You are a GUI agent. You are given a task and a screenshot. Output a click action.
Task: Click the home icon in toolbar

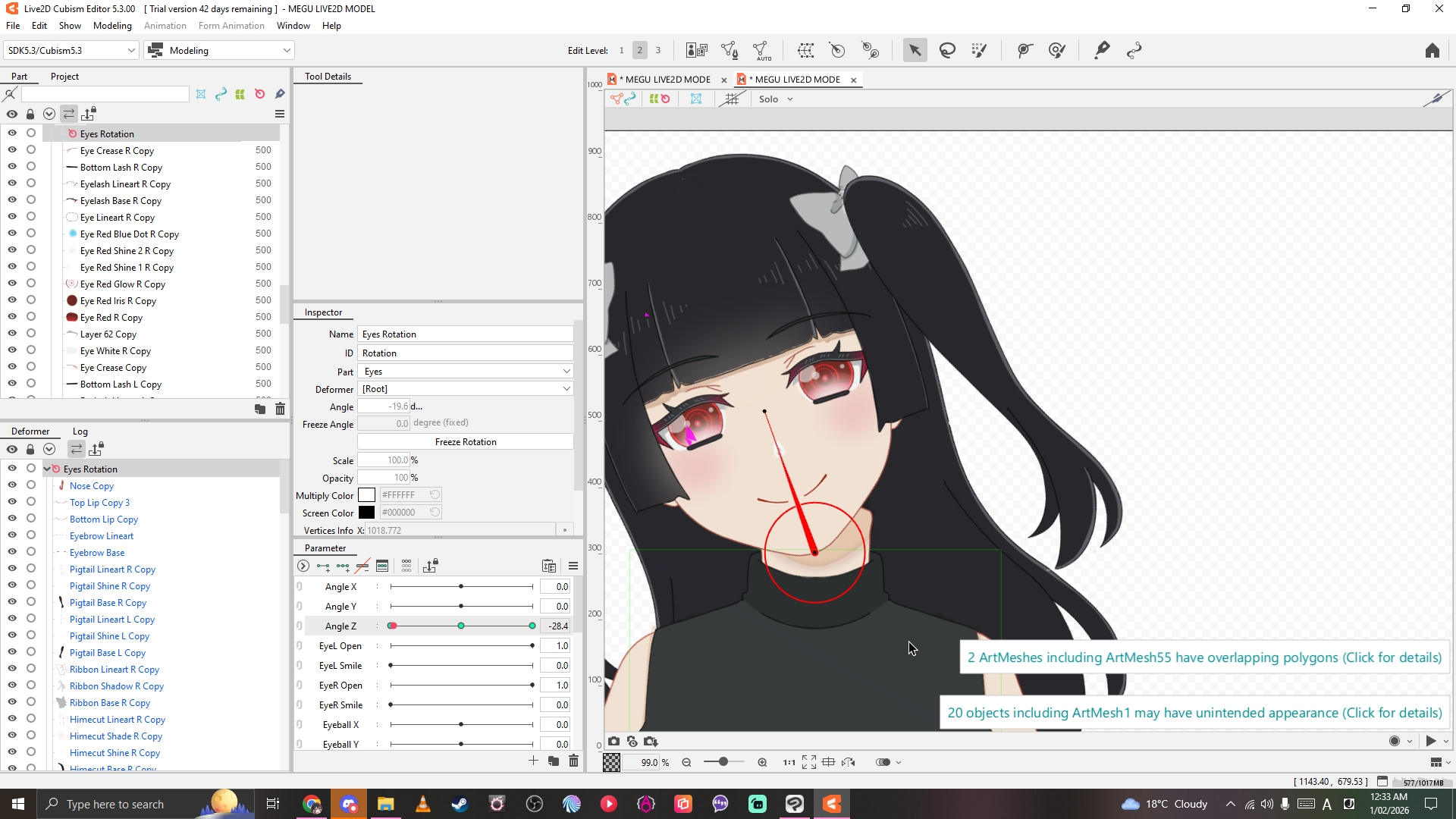(x=1432, y=51)
